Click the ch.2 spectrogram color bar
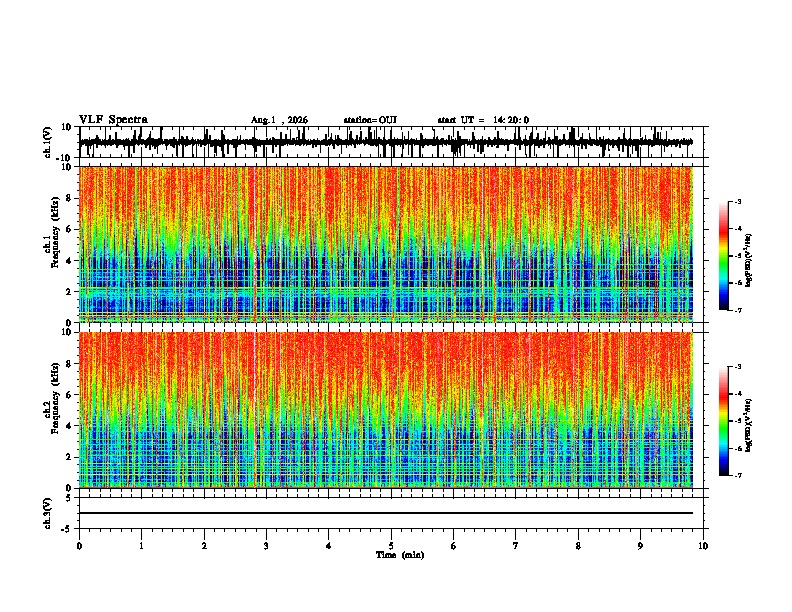 click(x=724, y=421)
